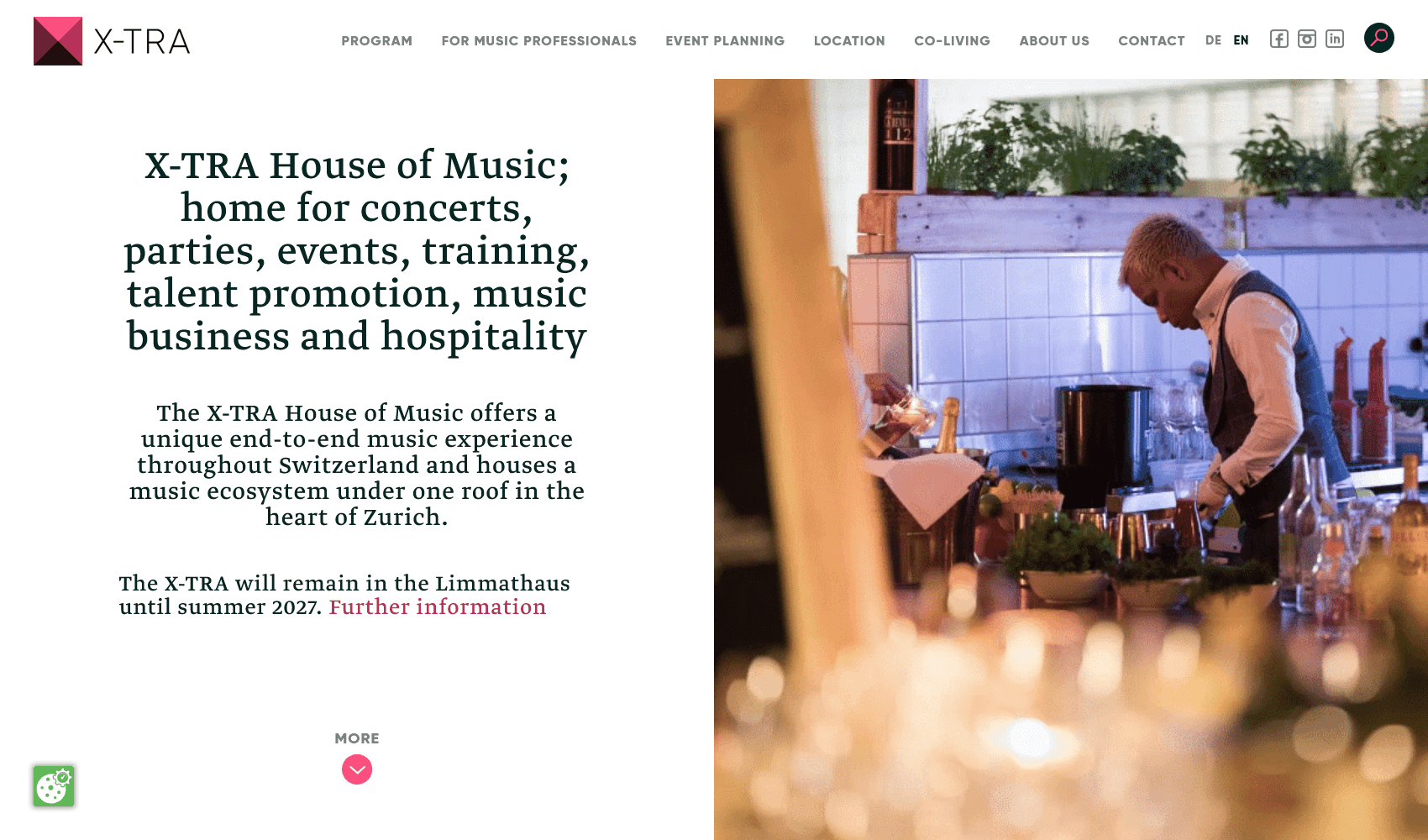
Task: Open FOR MUSIC PROFESSIONALS menu
Action: pos(538,41)
